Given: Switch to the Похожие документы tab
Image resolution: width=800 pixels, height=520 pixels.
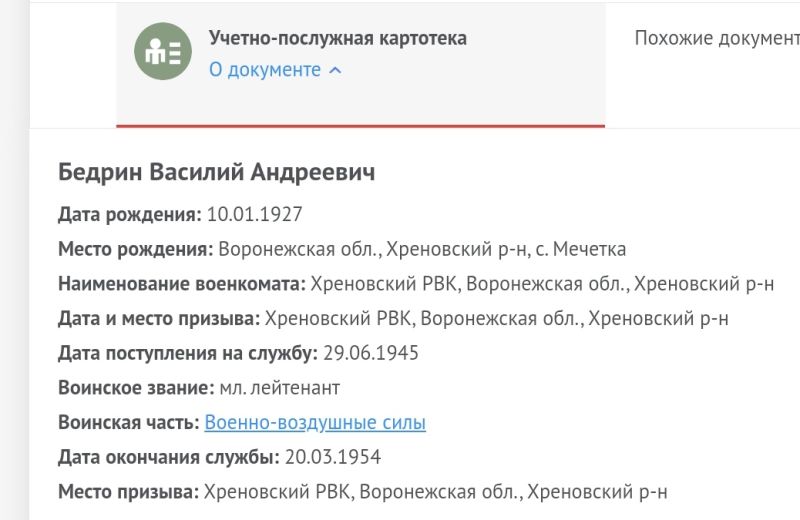Looking at the screenshot, I should [717, 38].
